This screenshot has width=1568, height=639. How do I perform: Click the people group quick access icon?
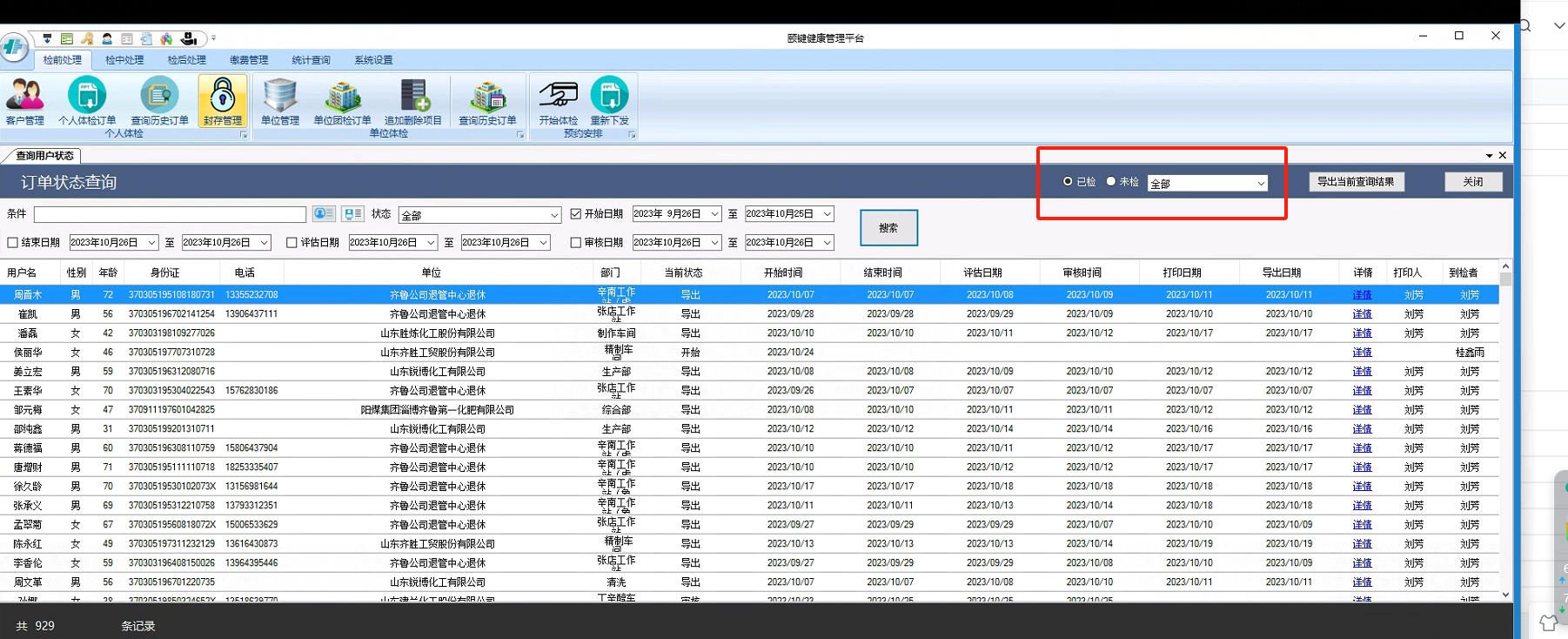(x=166, y=38)
